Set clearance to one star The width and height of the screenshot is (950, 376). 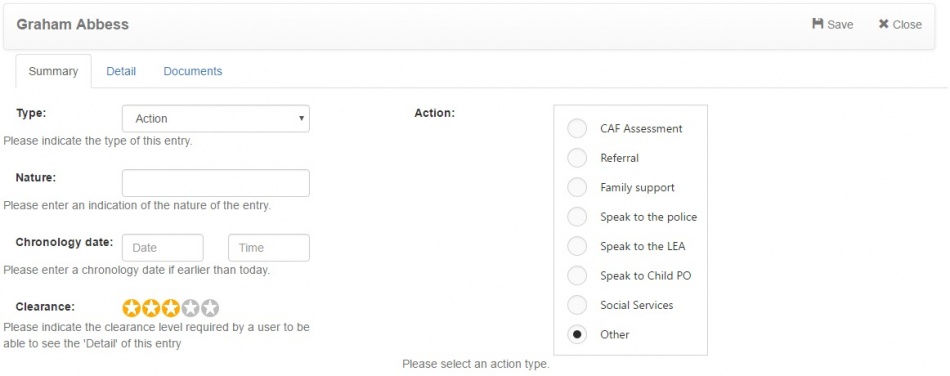[131, 308]
